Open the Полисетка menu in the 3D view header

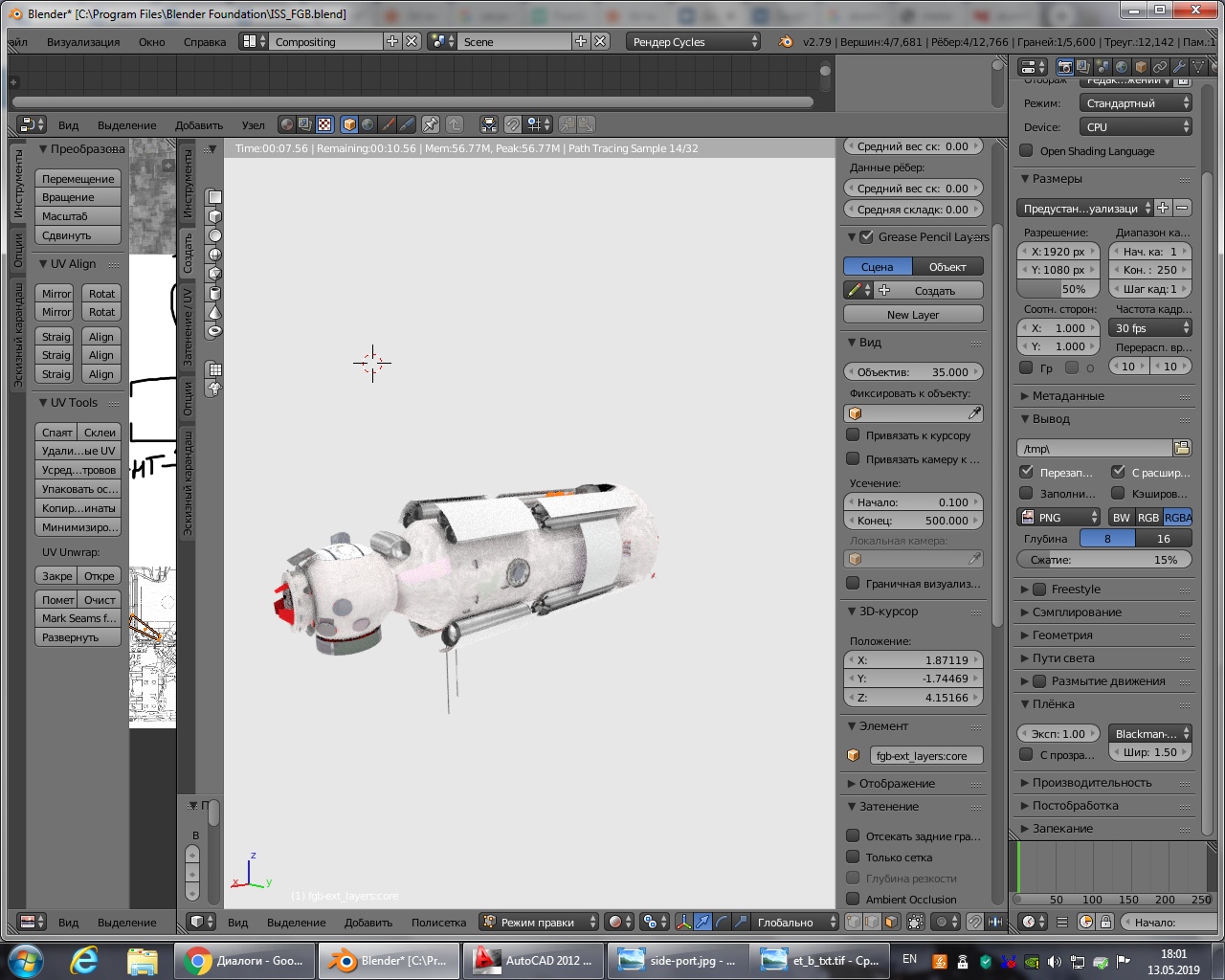pos(438,922)
